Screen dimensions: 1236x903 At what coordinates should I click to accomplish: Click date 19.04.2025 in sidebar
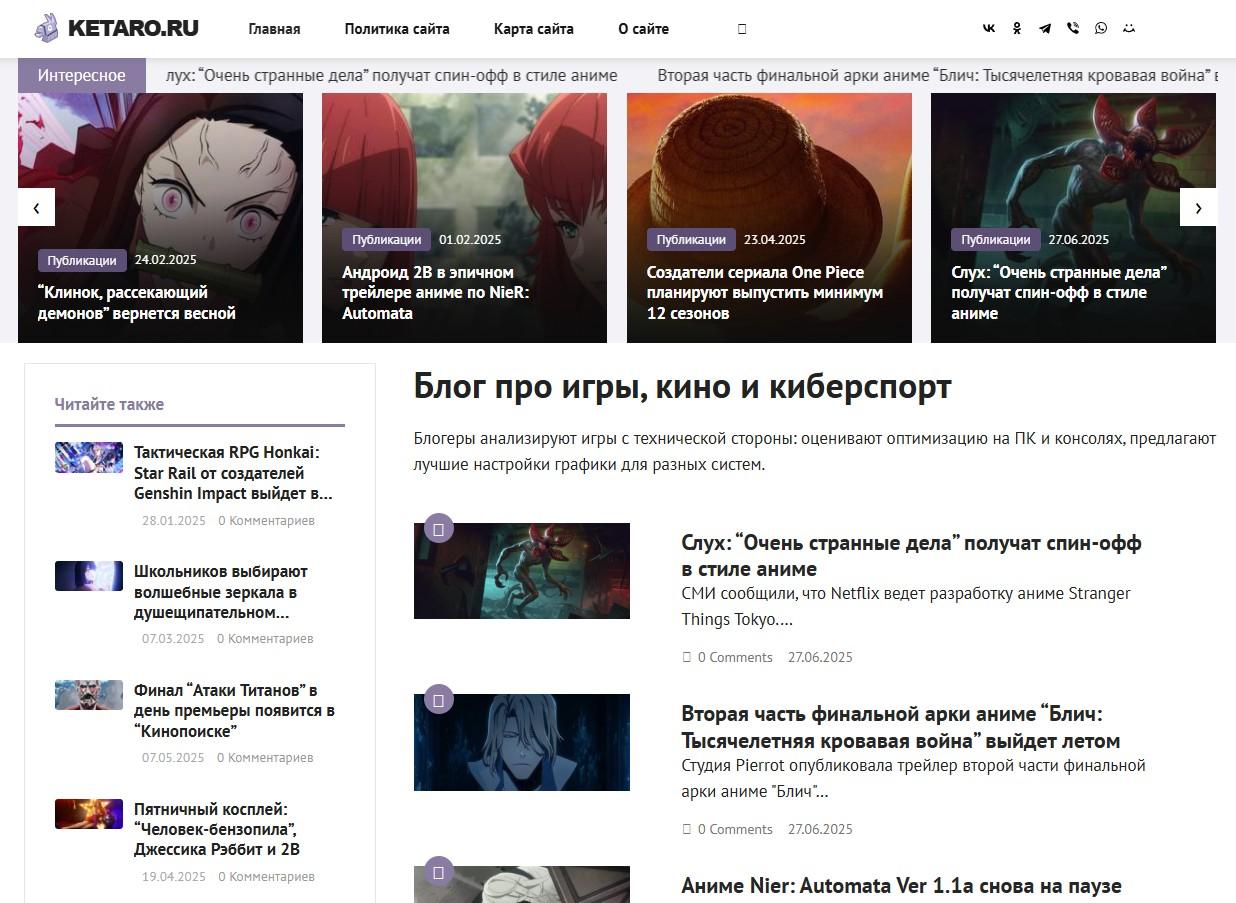click(x=174, y=876)
